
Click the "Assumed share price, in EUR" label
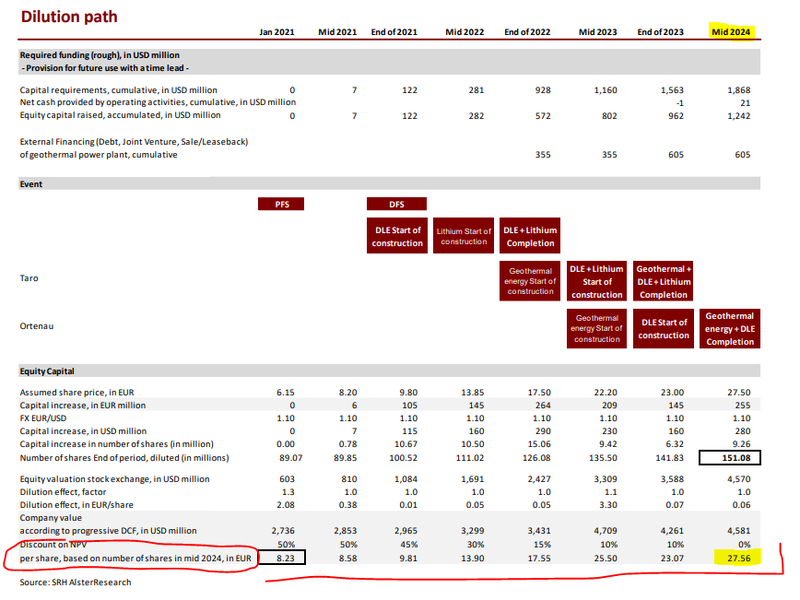77,392
